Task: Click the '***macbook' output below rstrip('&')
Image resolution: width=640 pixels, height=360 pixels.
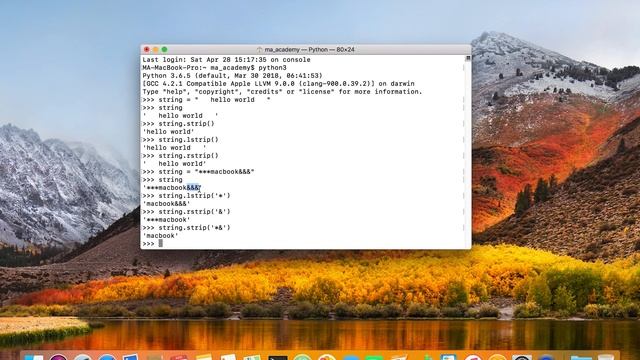Action: (166, 220)
